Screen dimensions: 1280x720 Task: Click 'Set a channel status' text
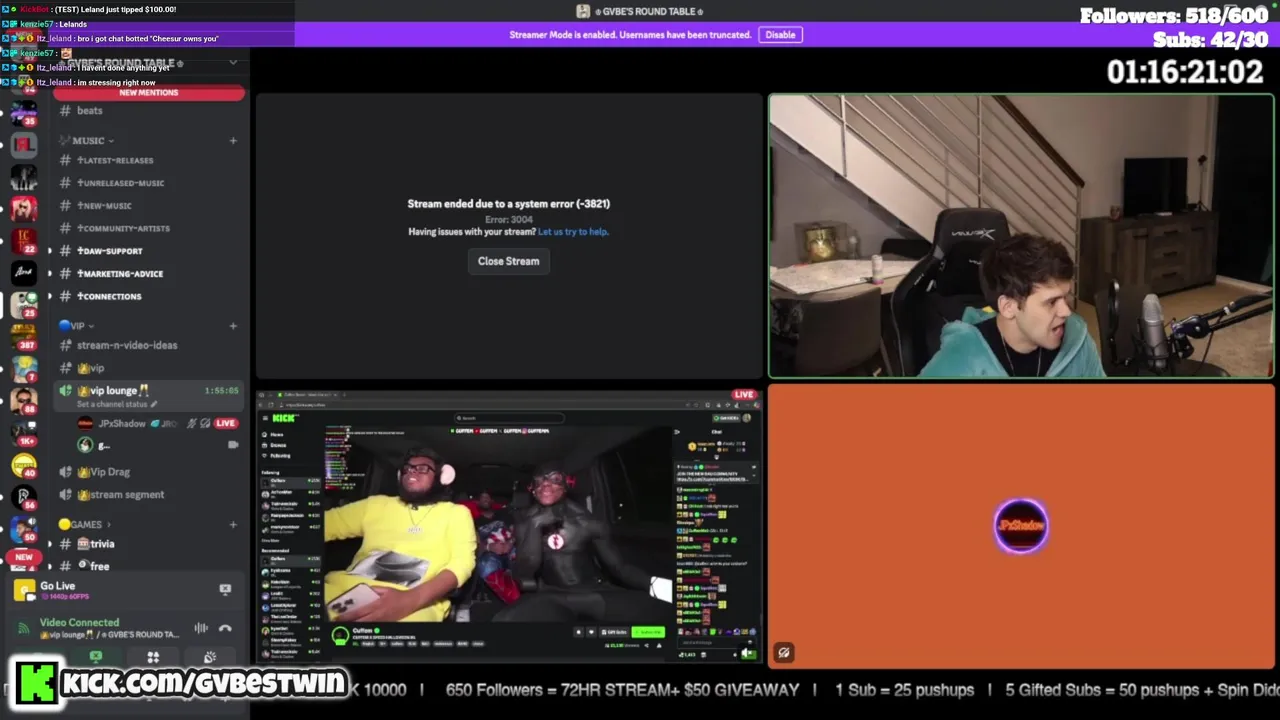click(117, 404)
